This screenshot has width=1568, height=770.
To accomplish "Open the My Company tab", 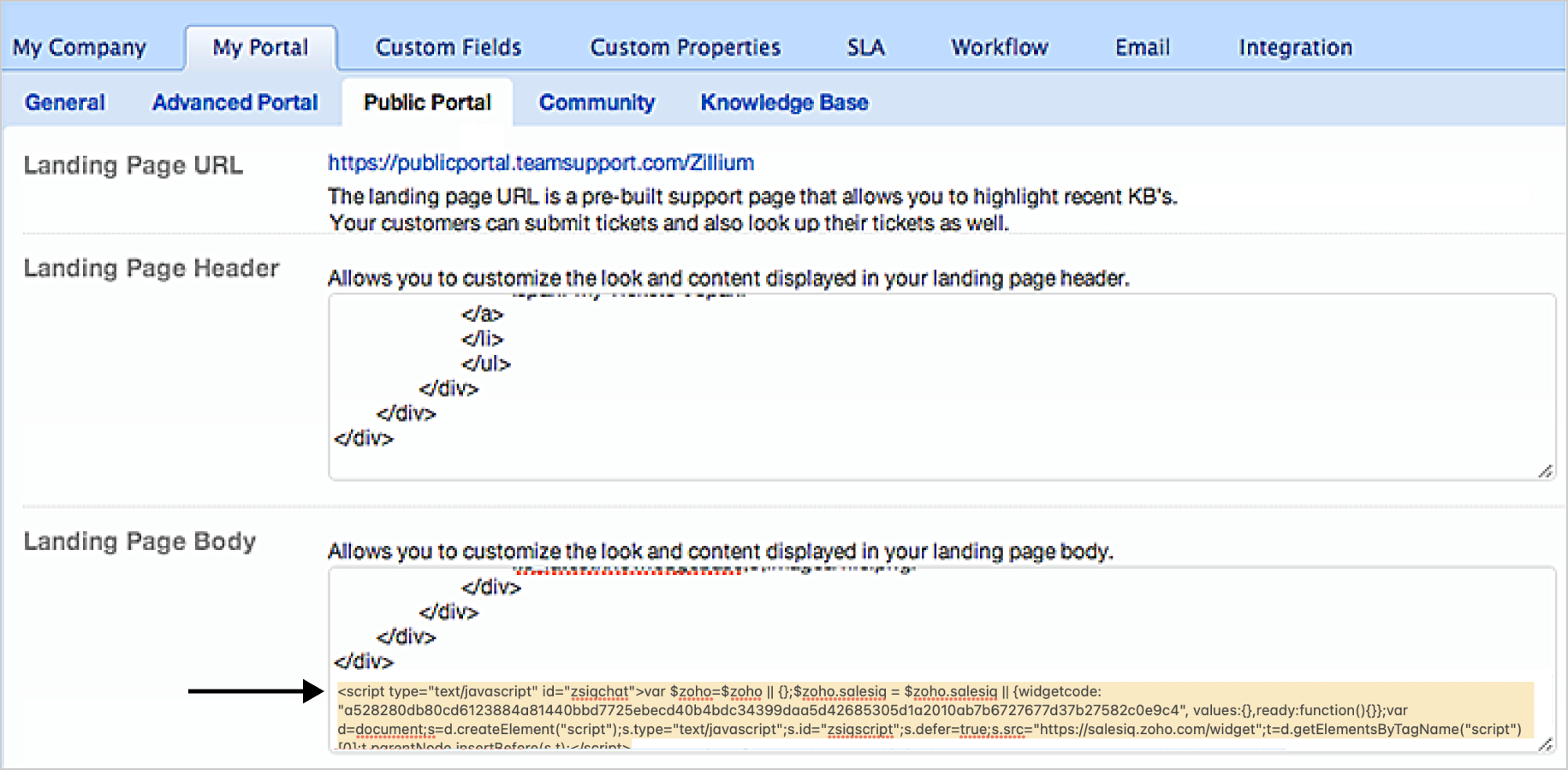I will pyautogui.click(x=80, y=47).
